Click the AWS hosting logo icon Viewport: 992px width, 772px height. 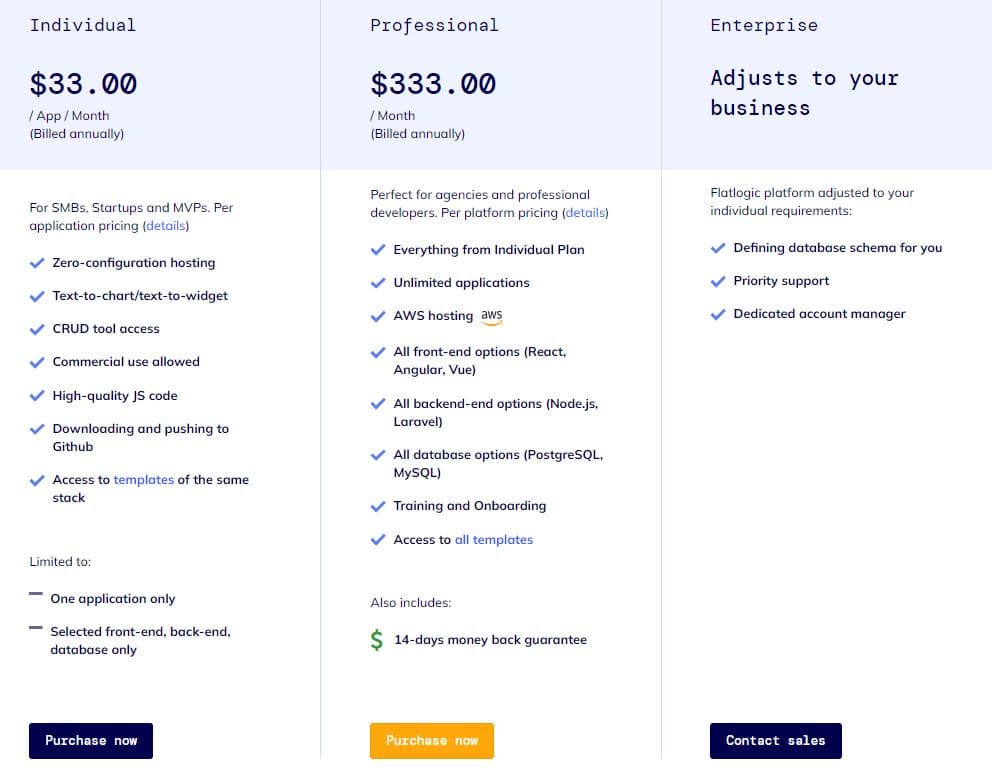491,316
